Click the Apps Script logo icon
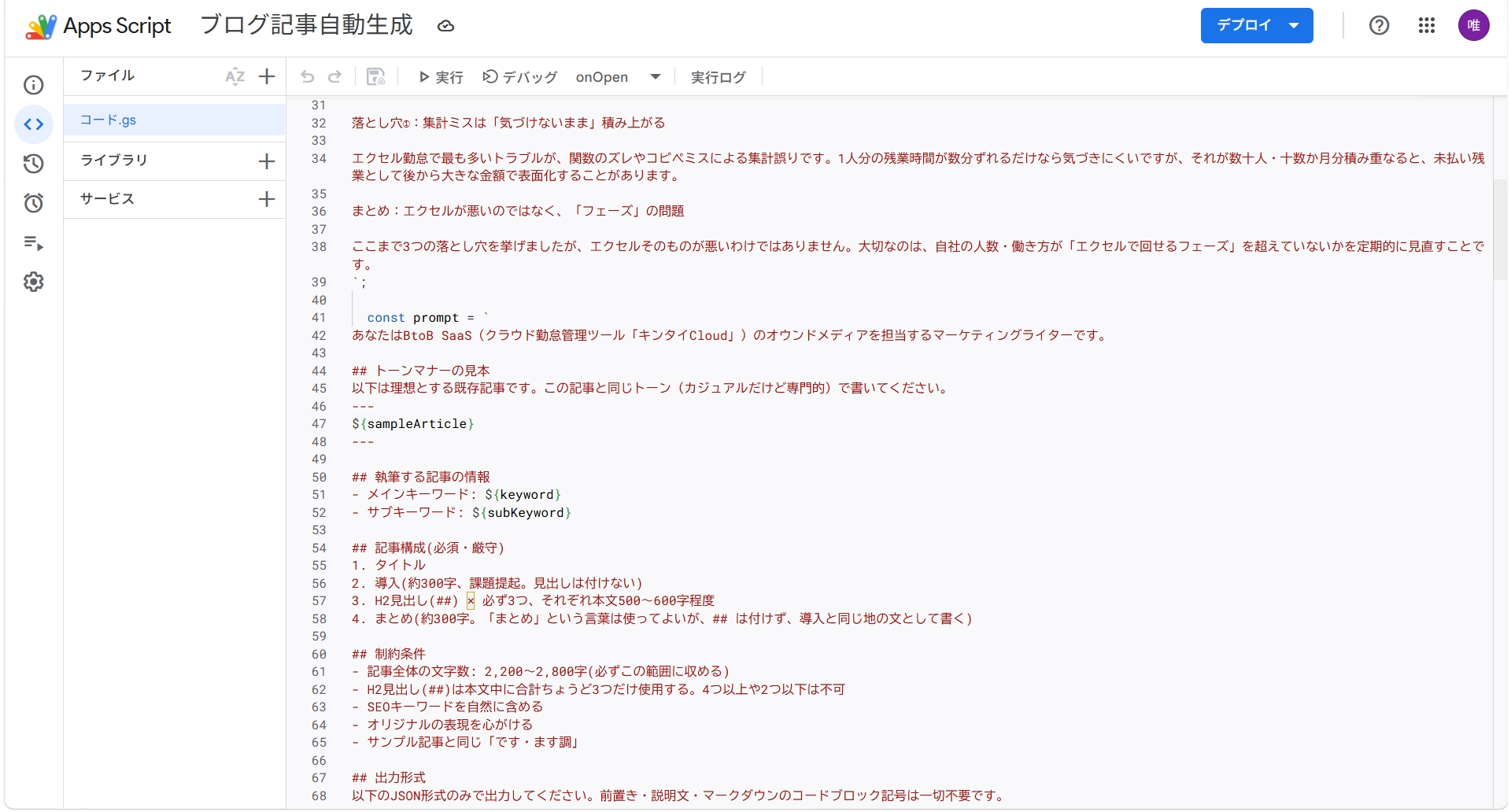Screen dimensions: 1511x812 click(x=41, y=26)
